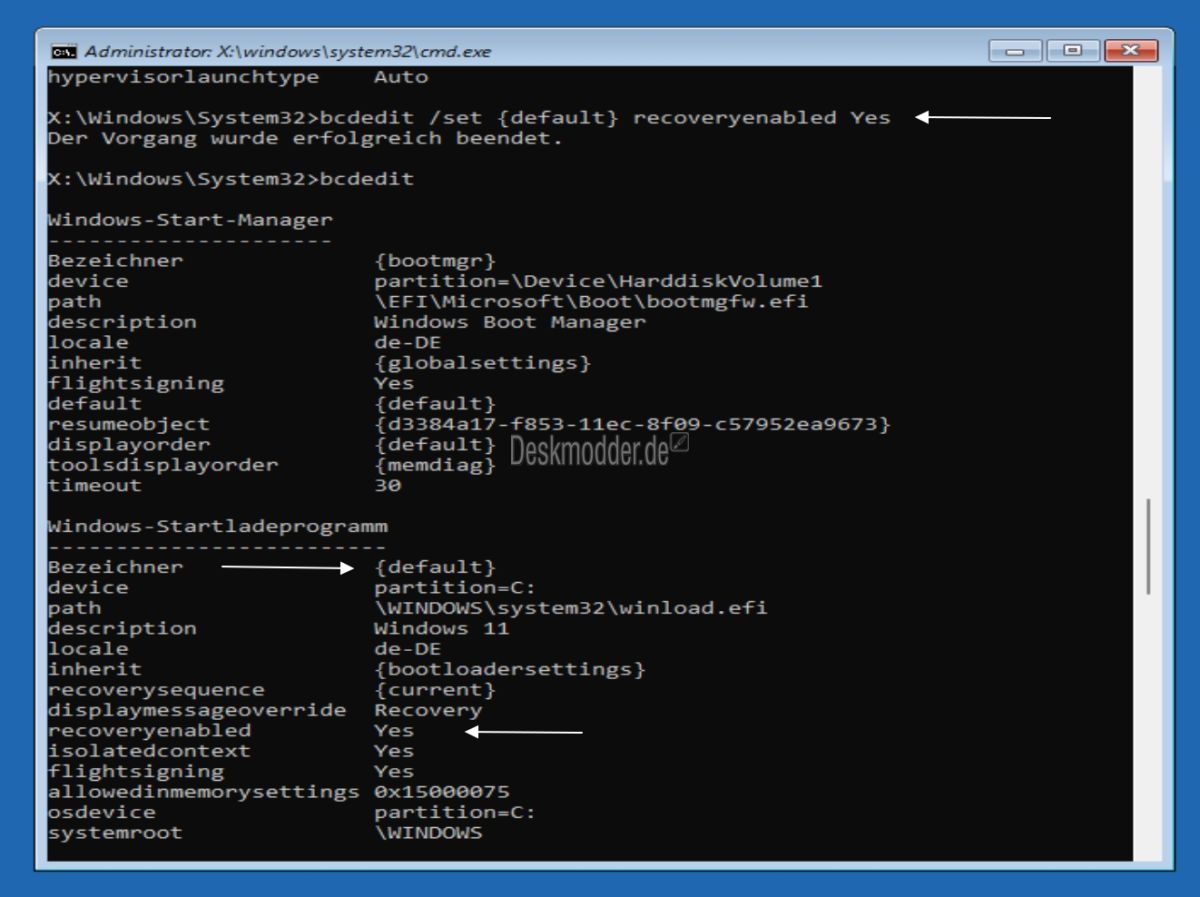Click the minimize button on the console window
The image size is (1200, 897).
coord(1016,48)
